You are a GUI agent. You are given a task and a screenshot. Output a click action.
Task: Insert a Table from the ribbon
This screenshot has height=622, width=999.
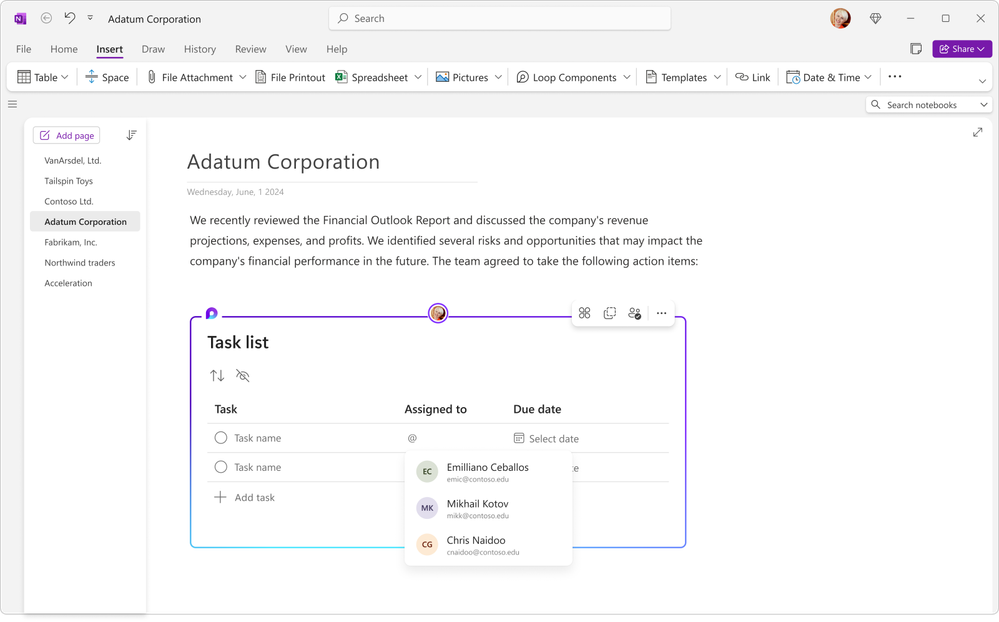[37, 77]
